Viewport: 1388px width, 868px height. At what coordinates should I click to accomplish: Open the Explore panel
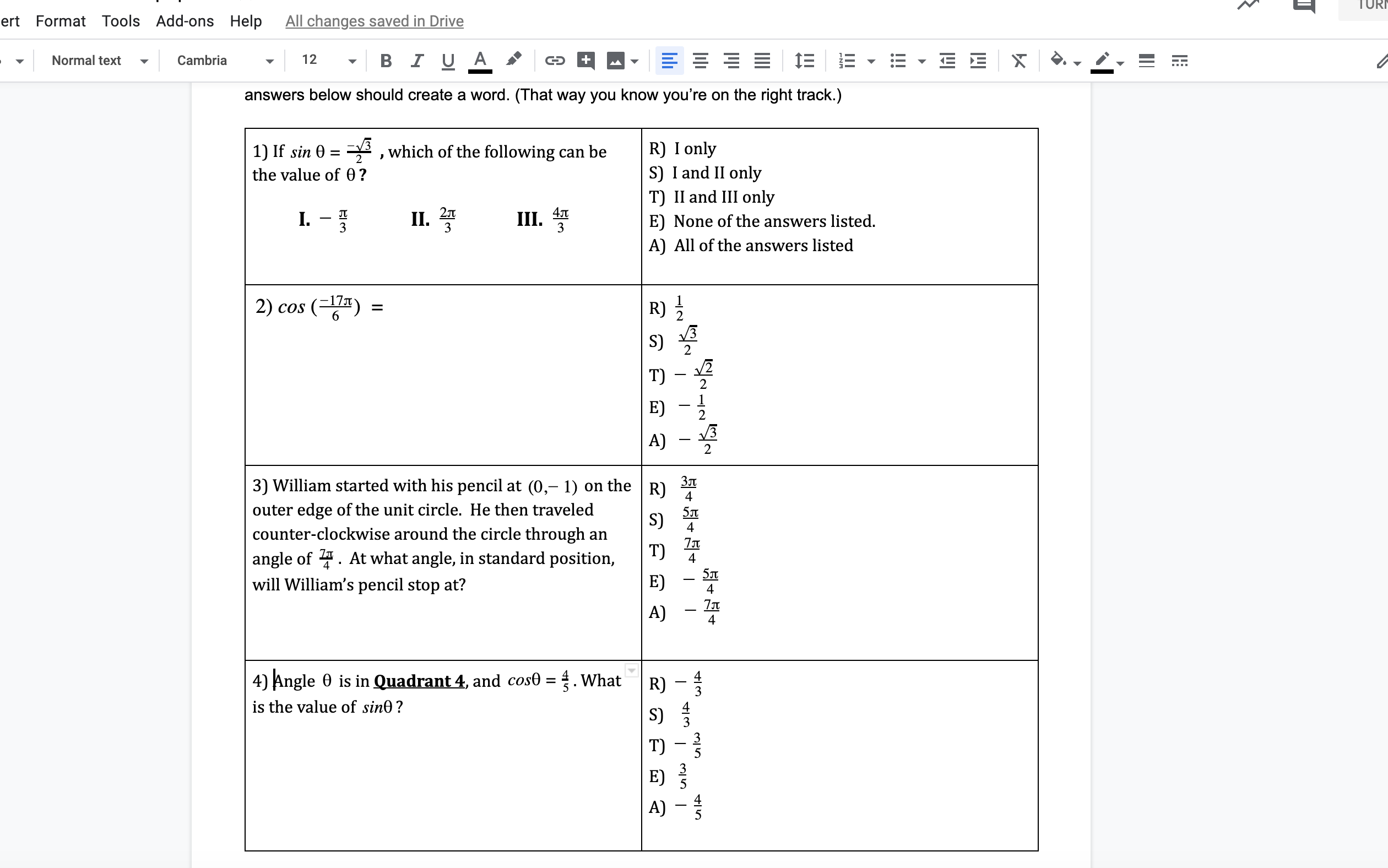[1249, 4]
